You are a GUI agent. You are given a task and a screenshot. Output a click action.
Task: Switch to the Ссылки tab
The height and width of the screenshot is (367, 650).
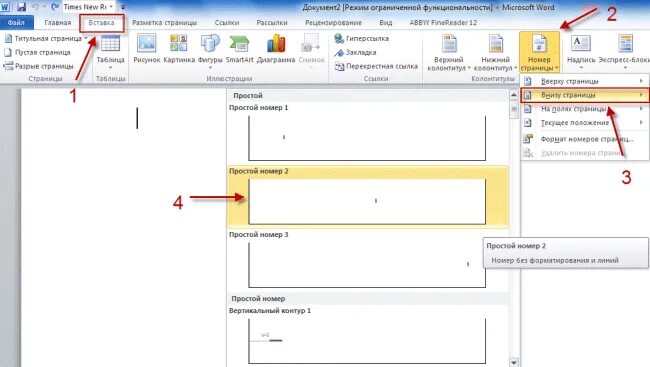(x=226, y=23)
